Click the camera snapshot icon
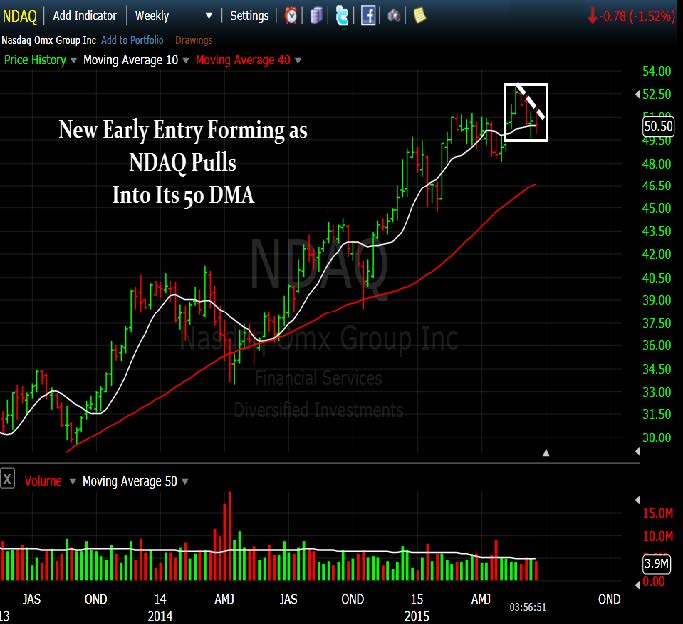The height and width of the screenshot is (624, 683). [x=394, y=16]
